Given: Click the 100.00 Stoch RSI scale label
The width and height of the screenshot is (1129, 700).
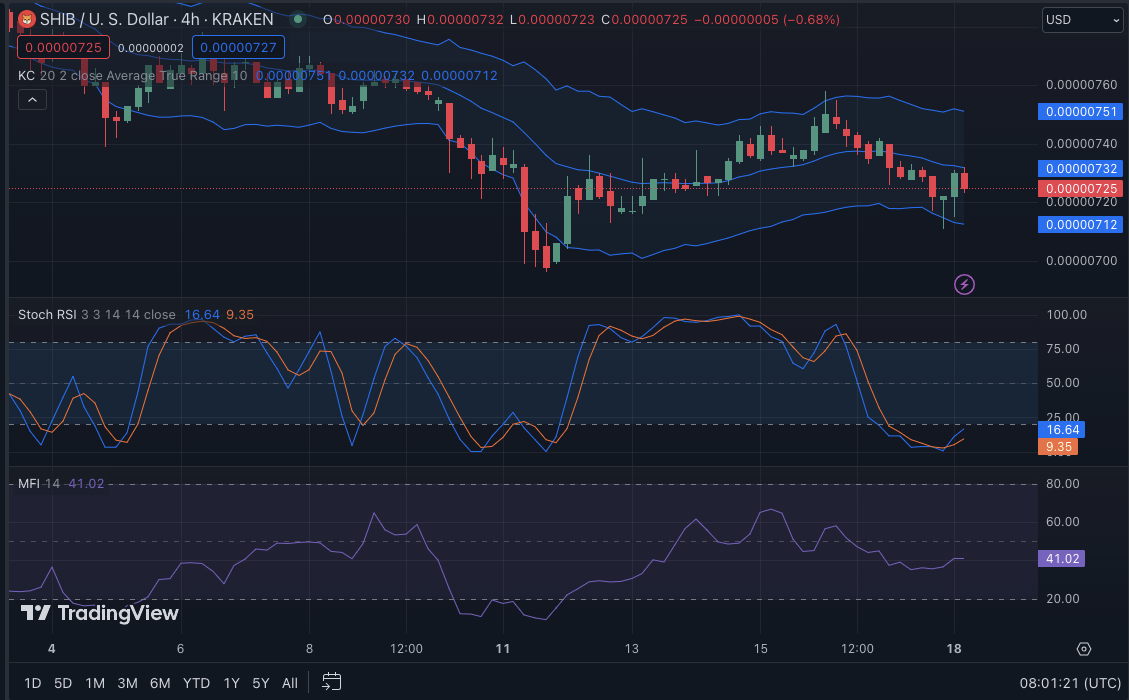Looking at the screenshot, I should click(1066, 315).
